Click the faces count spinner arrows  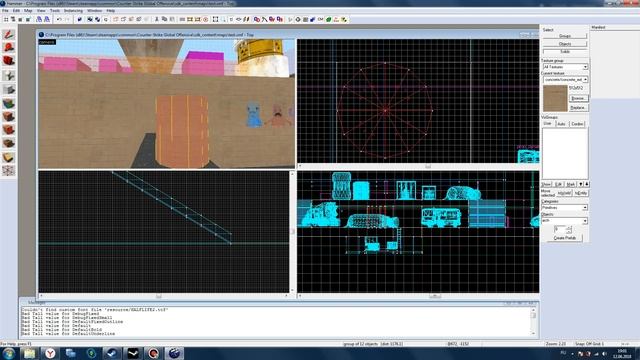coord(569,230)
